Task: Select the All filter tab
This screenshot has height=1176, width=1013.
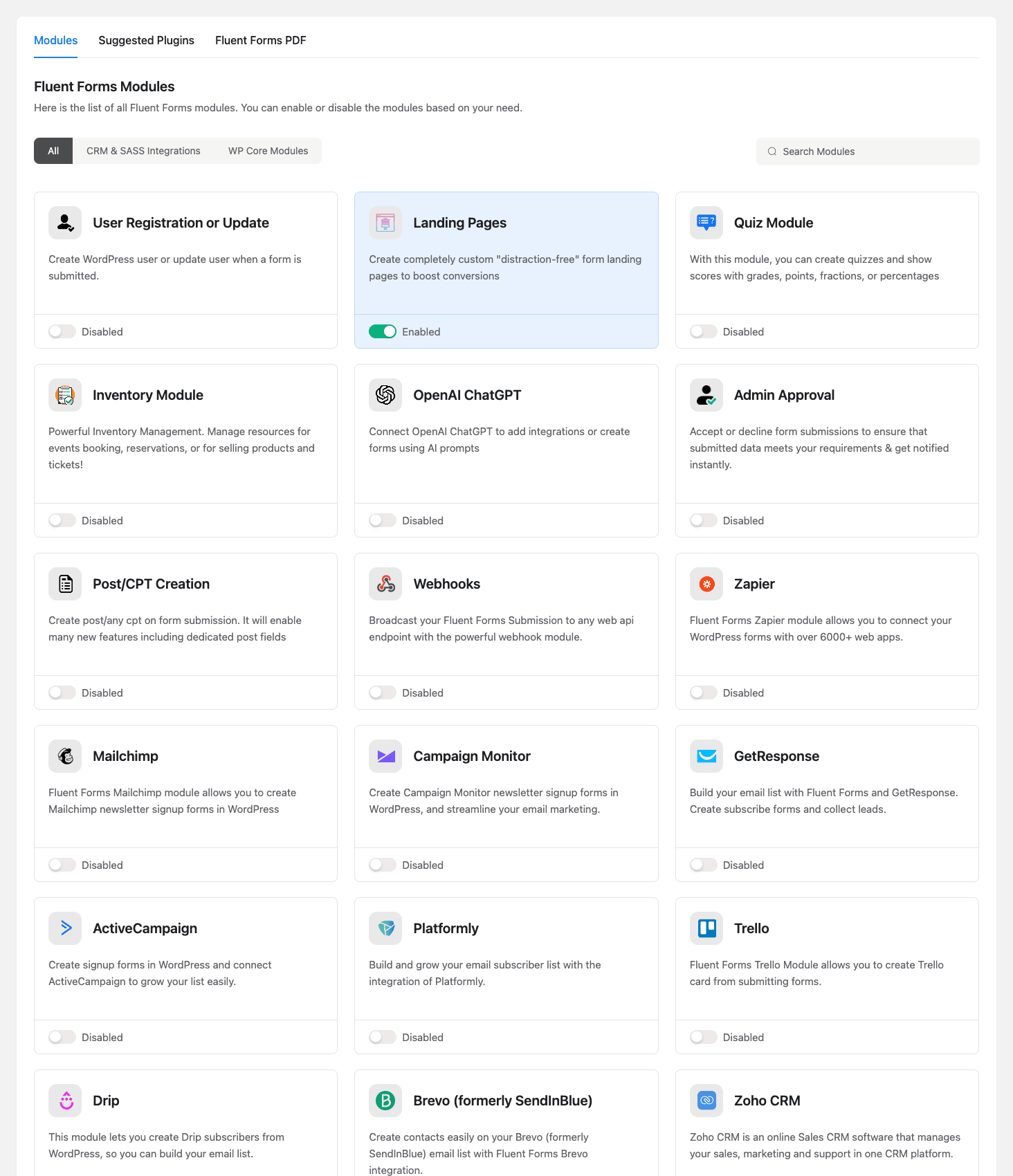Action: coord(53,151)
